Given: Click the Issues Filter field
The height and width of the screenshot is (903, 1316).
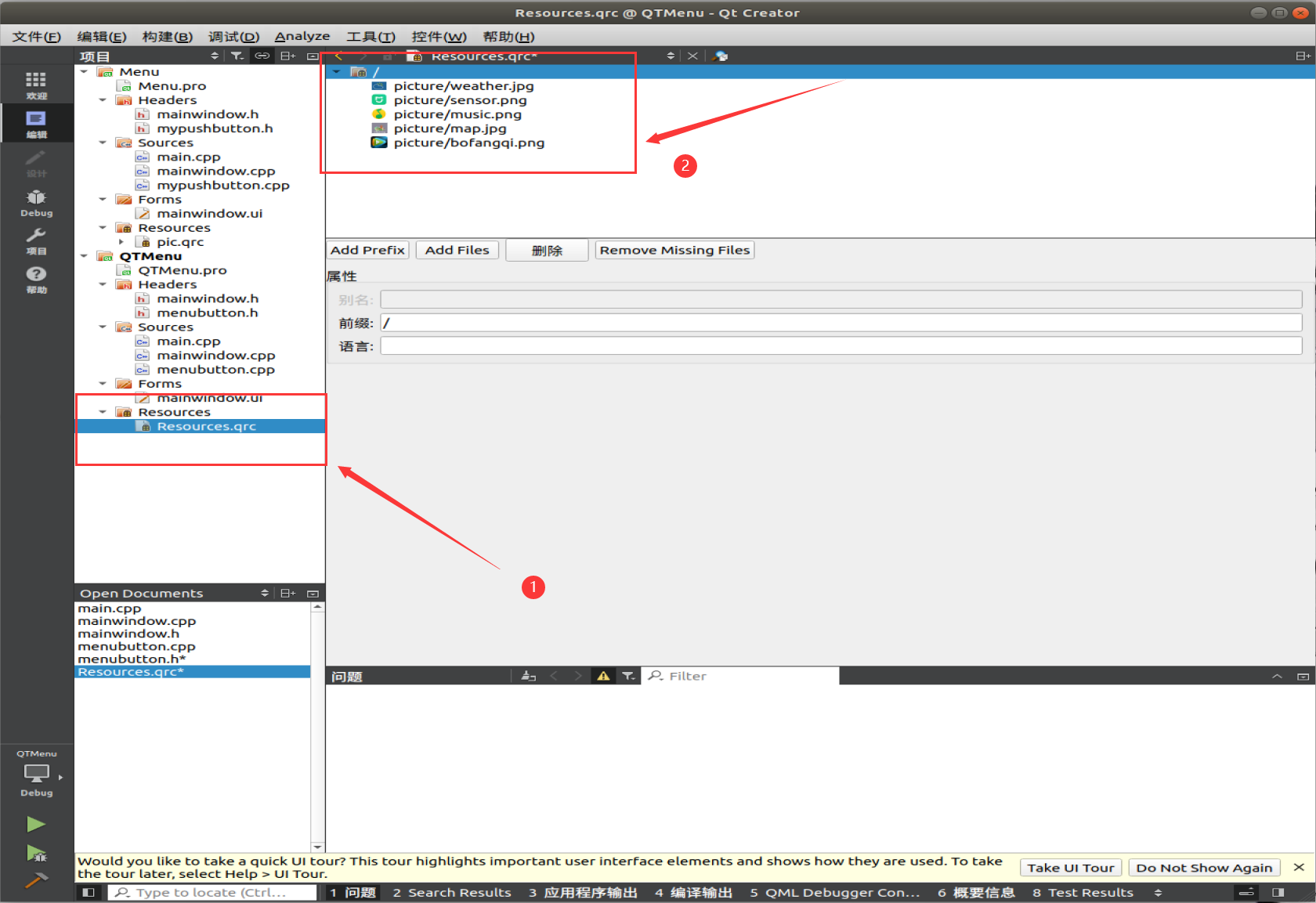Looking at the screenshot, I should 740,676.
